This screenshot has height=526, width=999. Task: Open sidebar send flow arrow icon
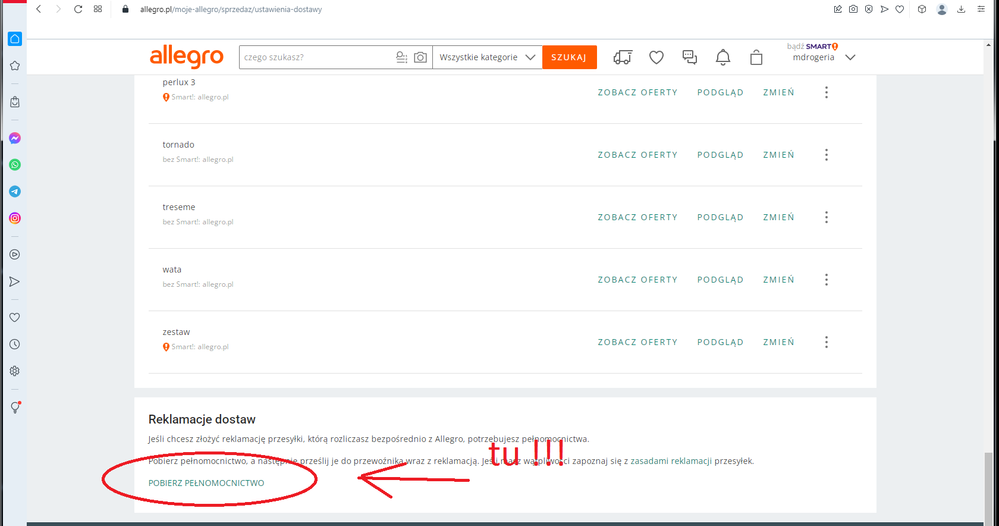click(15, 281)
